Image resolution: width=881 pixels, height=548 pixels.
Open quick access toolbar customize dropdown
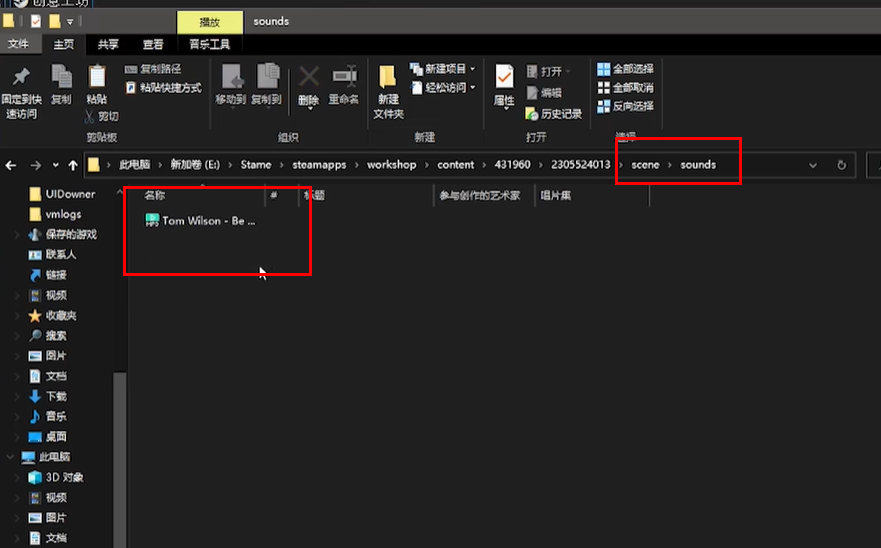70,22
